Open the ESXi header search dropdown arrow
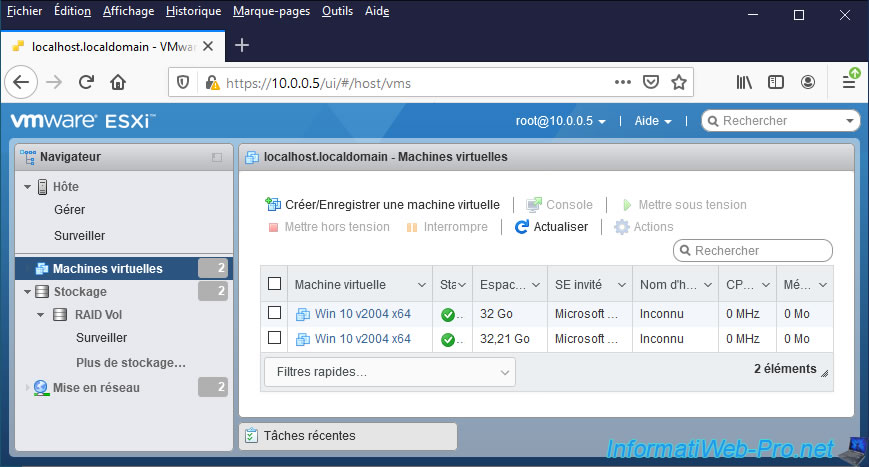 850,121
